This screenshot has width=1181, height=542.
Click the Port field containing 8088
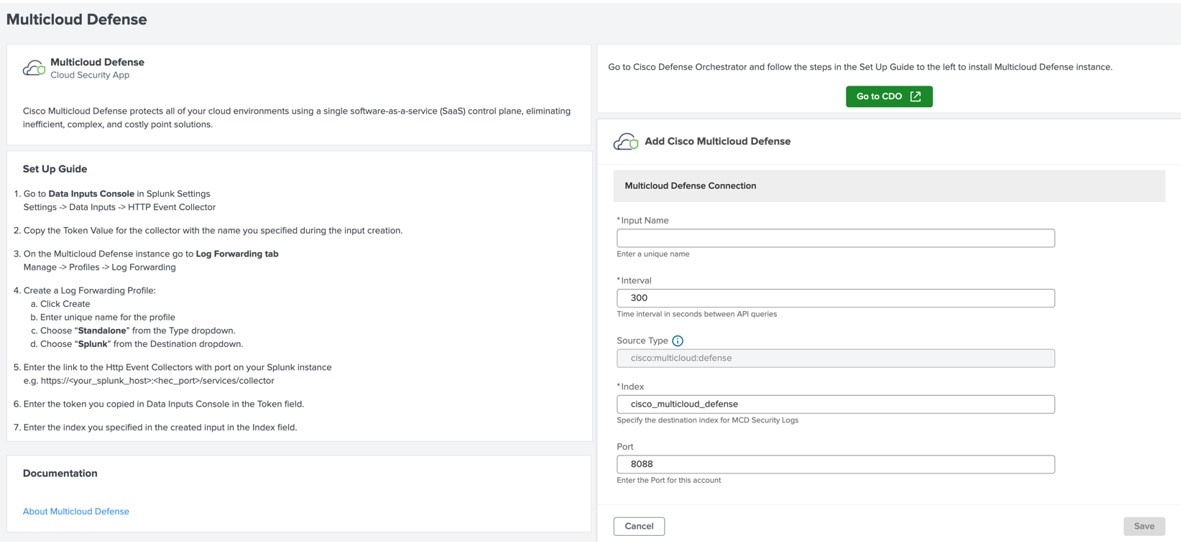835,464
